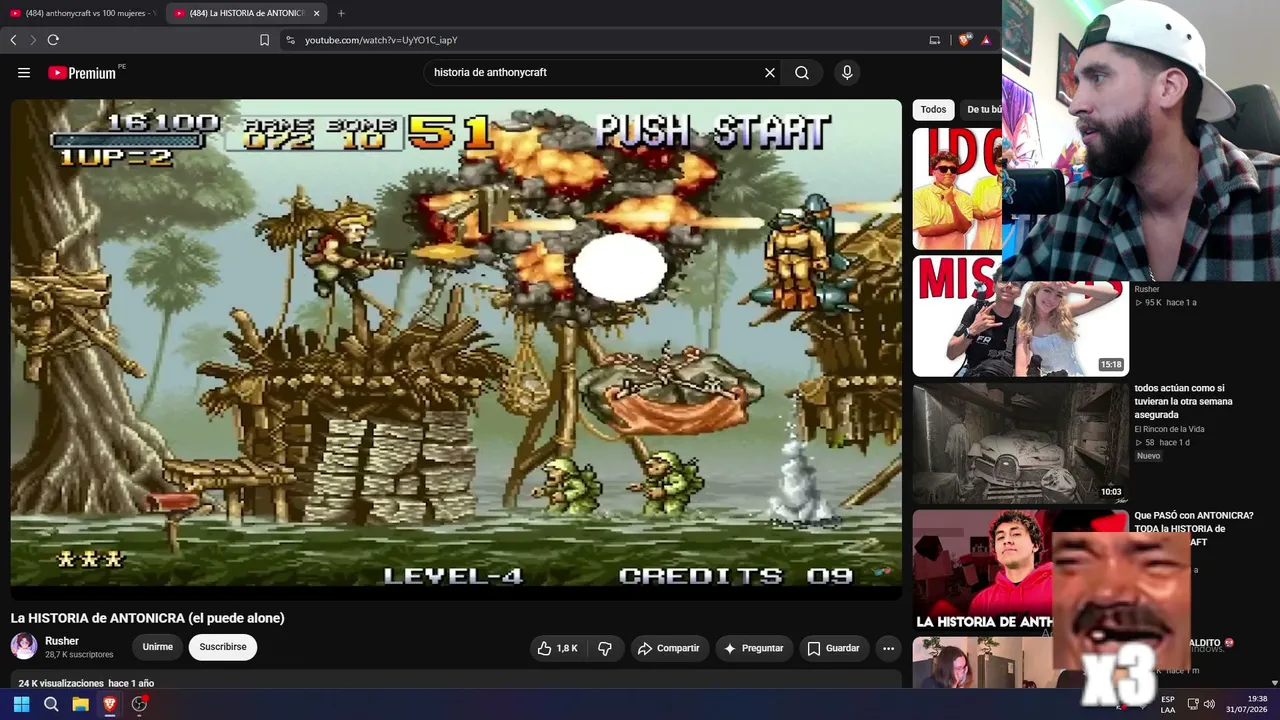
Task: Go back with the browser back arrow
Action: 13,40
